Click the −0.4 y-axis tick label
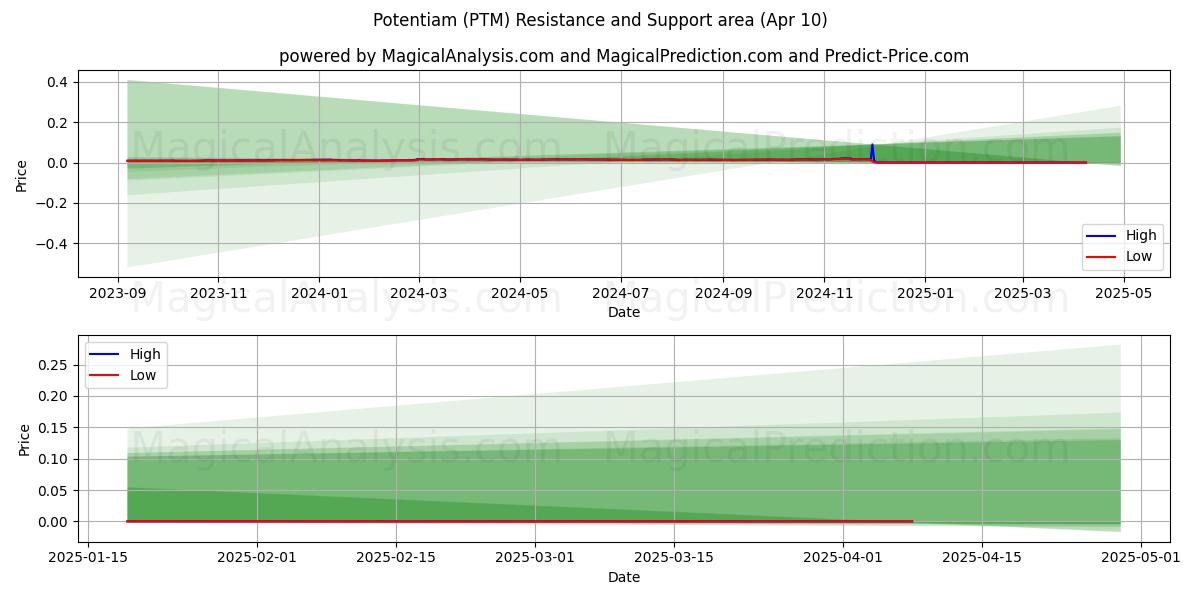Image resolution: width=1200 pixels, height=600 pixels. (x=52, y=244)
